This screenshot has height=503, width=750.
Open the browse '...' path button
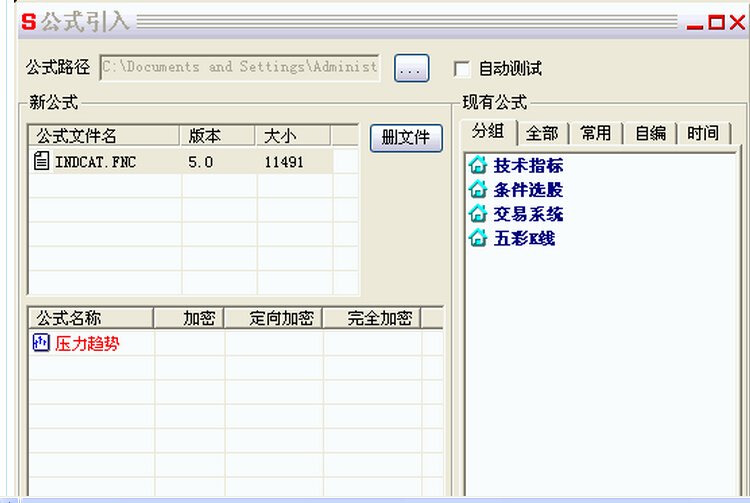click(x=411, y=68)
